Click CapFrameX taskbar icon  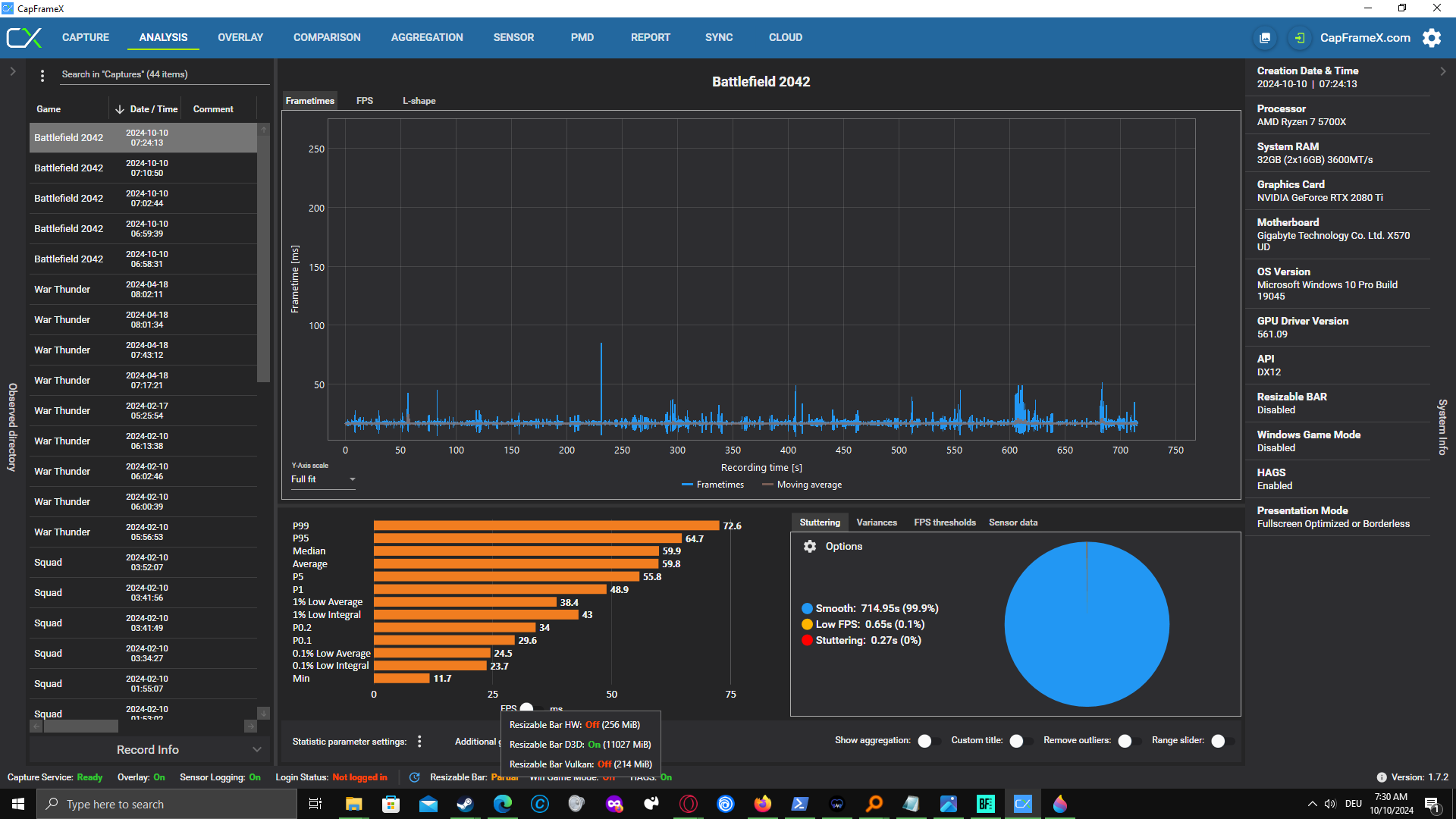(x=1022, y=804)
